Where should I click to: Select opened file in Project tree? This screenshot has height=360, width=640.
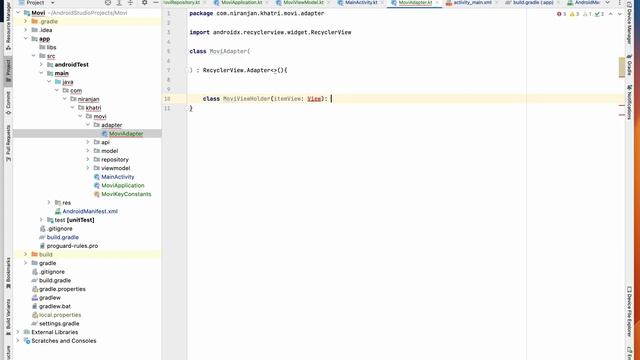(x=108, y=2)
